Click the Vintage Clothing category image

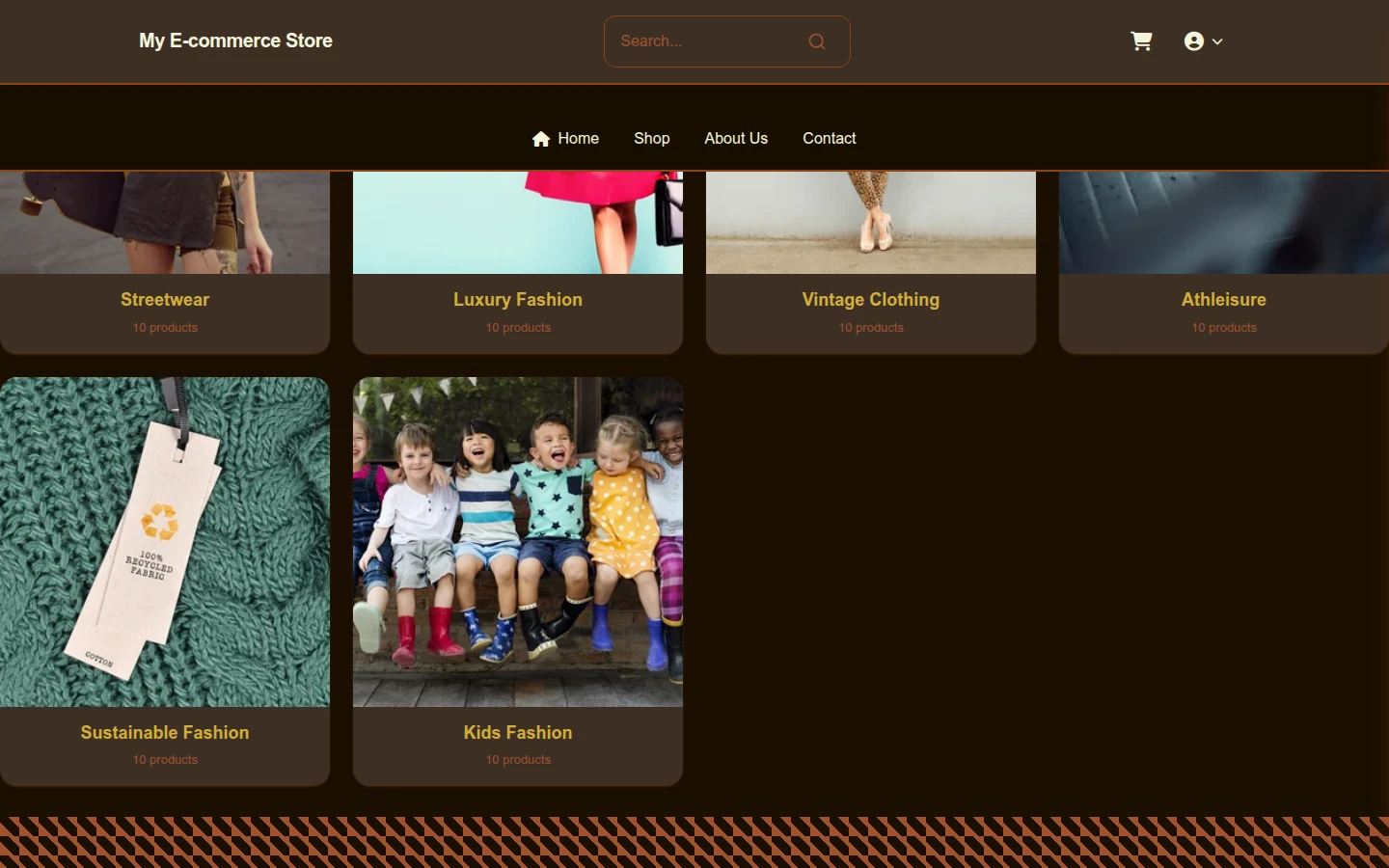click(871, 223)
